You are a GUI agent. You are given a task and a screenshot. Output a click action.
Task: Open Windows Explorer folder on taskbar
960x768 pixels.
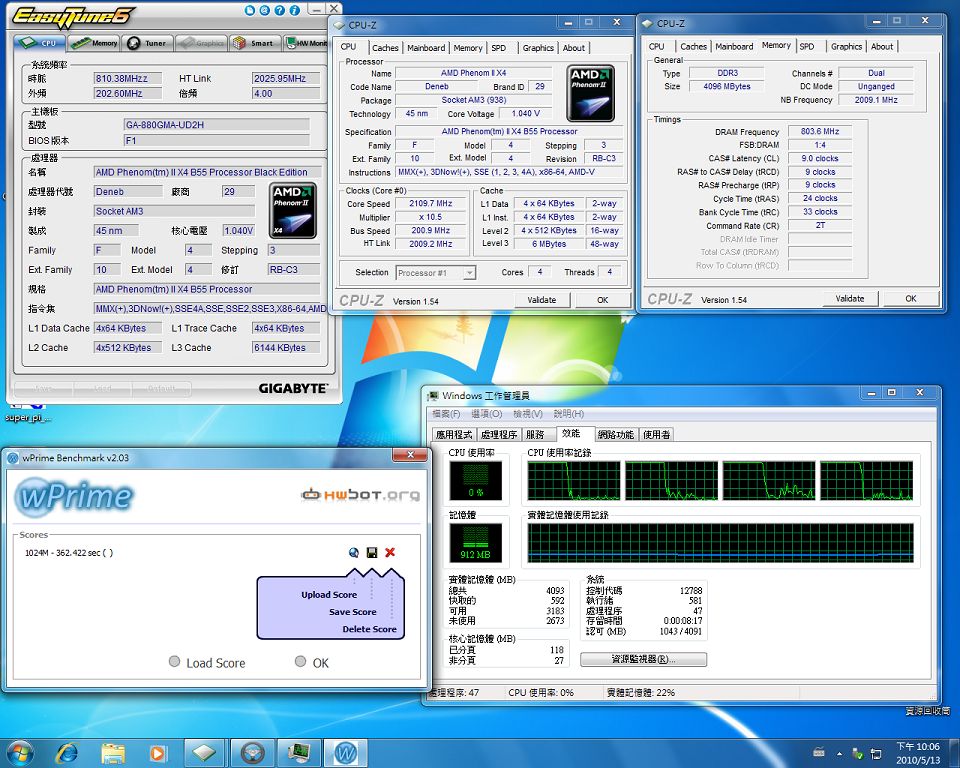point(113,753)
